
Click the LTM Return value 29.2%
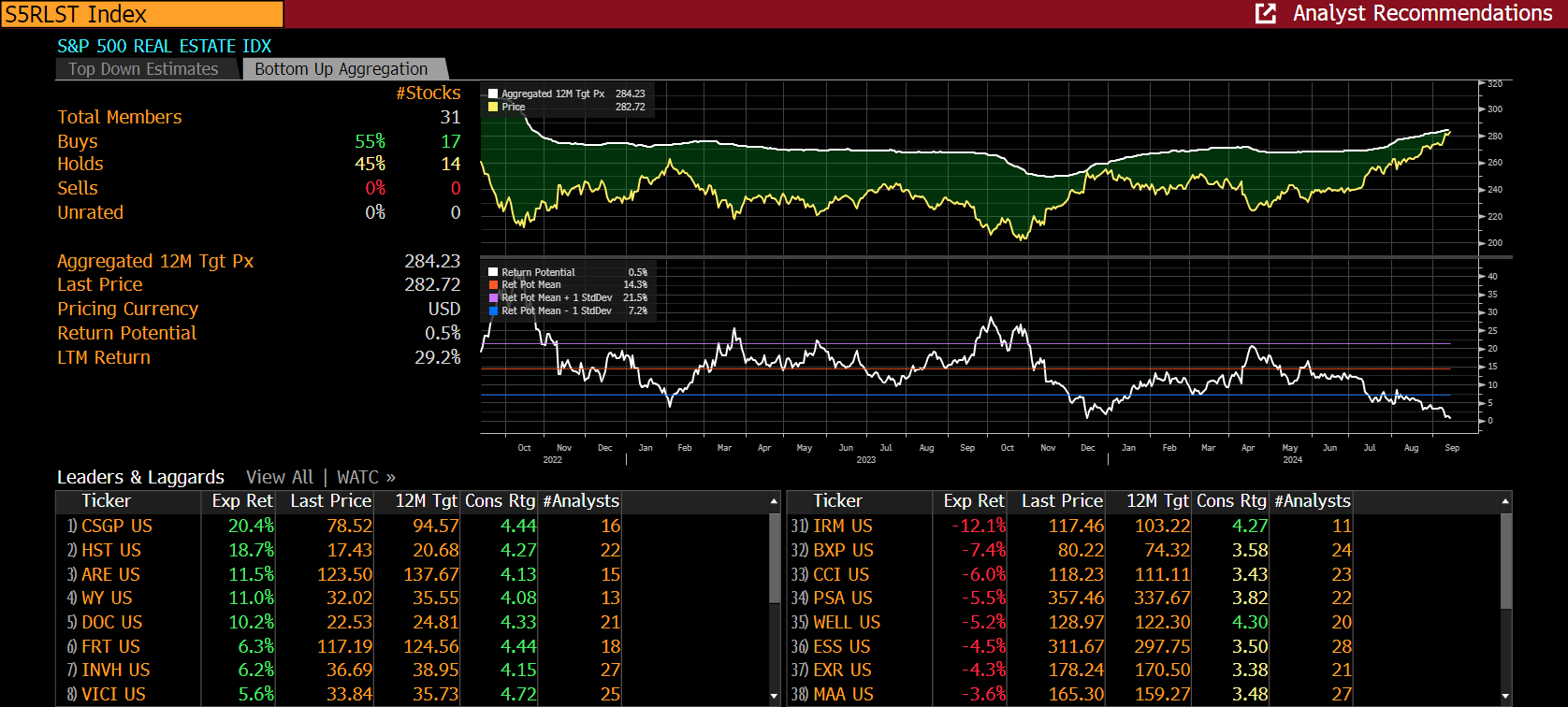[x=438, y=358]
